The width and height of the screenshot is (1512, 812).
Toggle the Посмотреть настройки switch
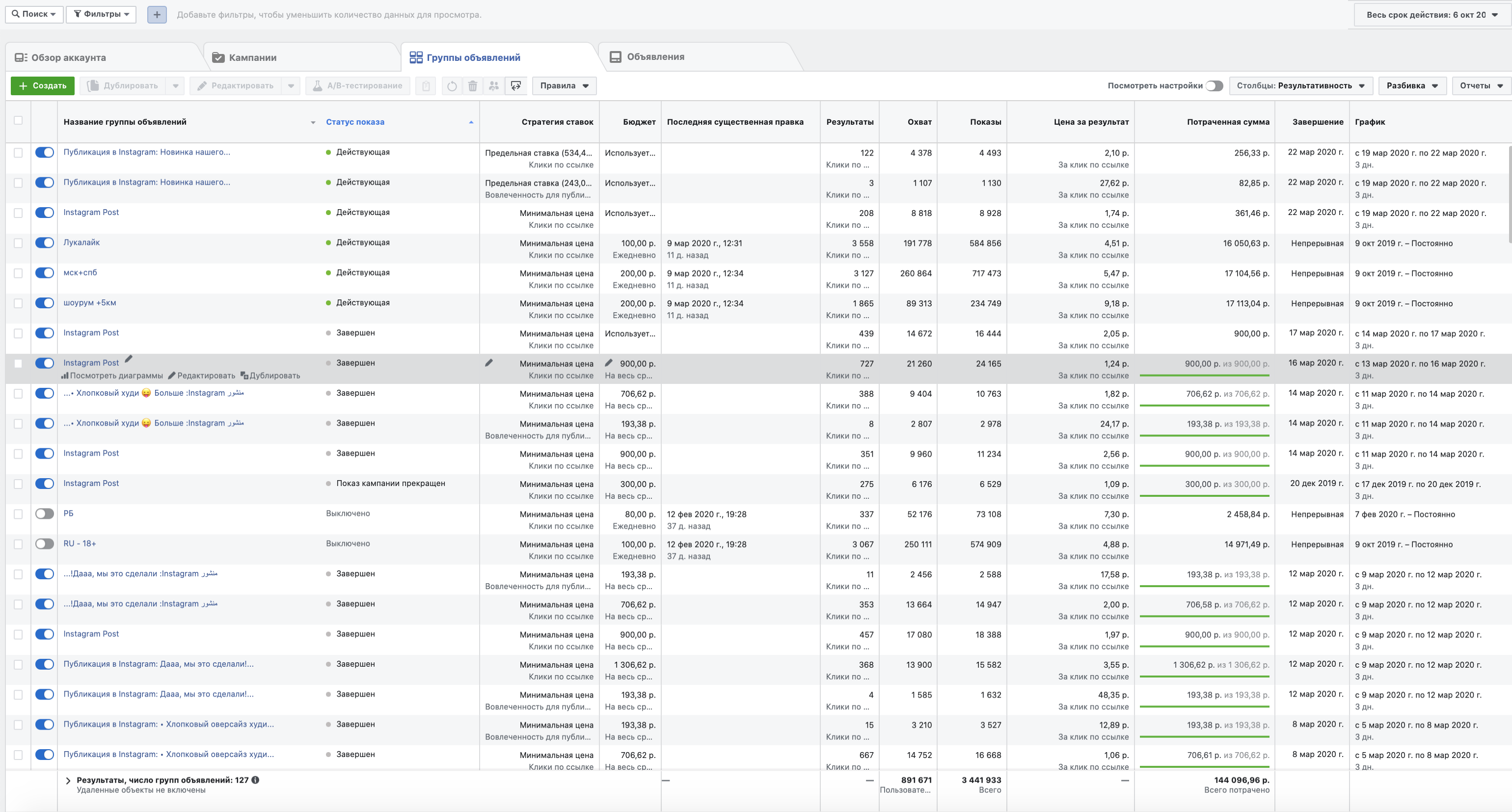click(1214, 86)
